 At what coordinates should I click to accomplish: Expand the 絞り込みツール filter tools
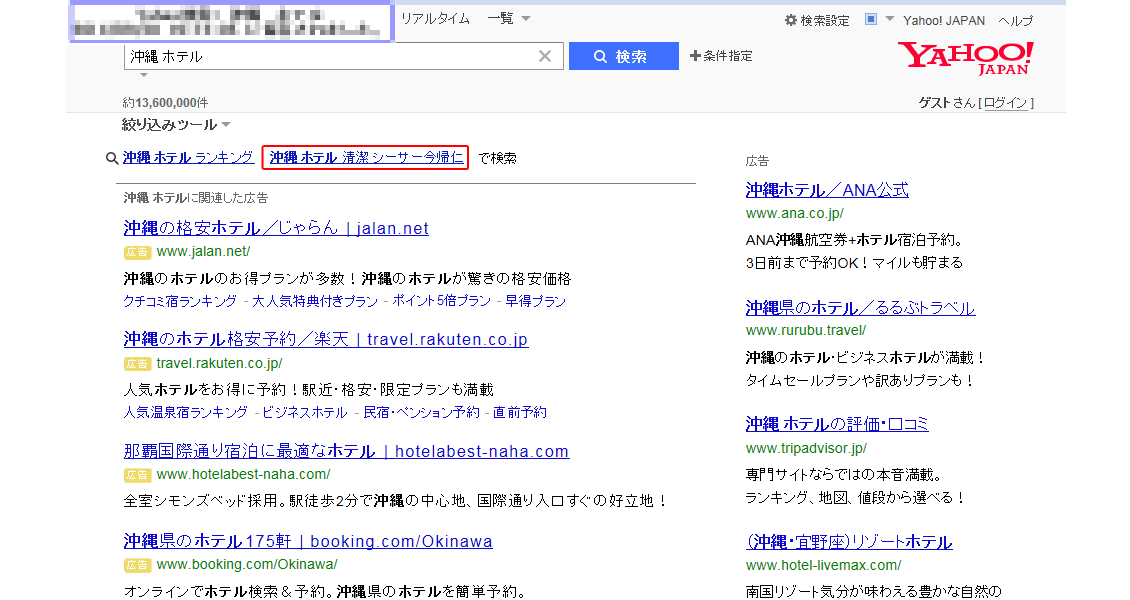click(176, 125)
